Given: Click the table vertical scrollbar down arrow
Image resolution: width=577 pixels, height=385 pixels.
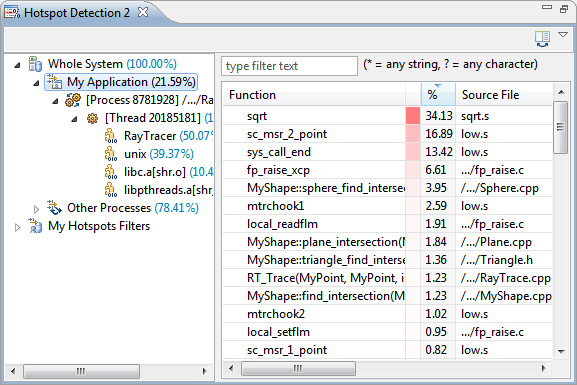Looking at the screenshot, I should click(561, 352).
